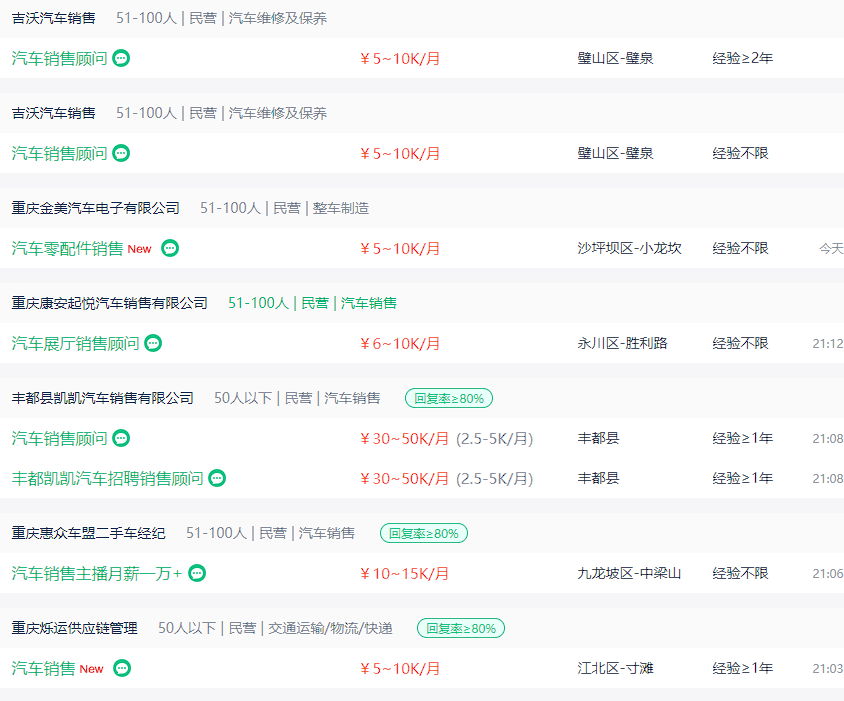Open company 丰都县凯凯汽车销售有限公司
Screen dimensions: 844x701
(103, 398)
